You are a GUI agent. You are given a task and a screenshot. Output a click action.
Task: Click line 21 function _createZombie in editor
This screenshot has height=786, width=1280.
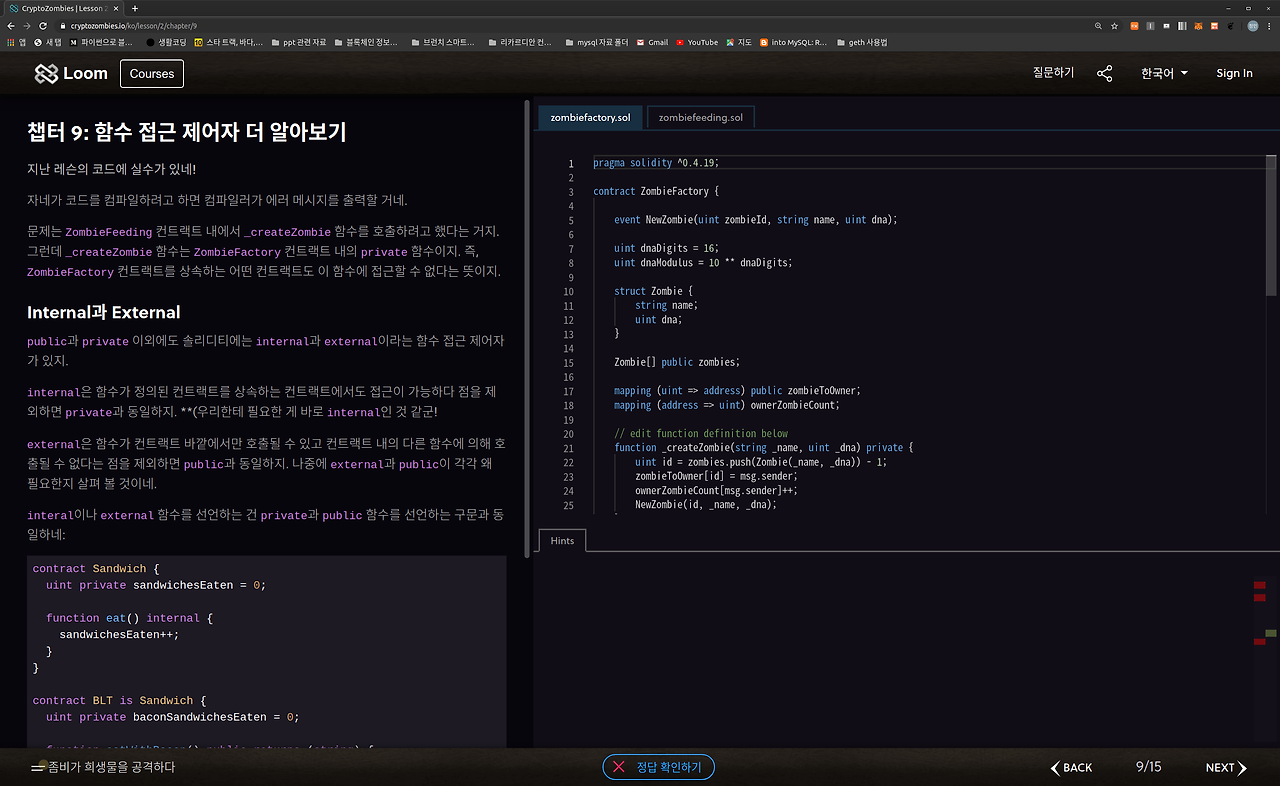(763, 448)
